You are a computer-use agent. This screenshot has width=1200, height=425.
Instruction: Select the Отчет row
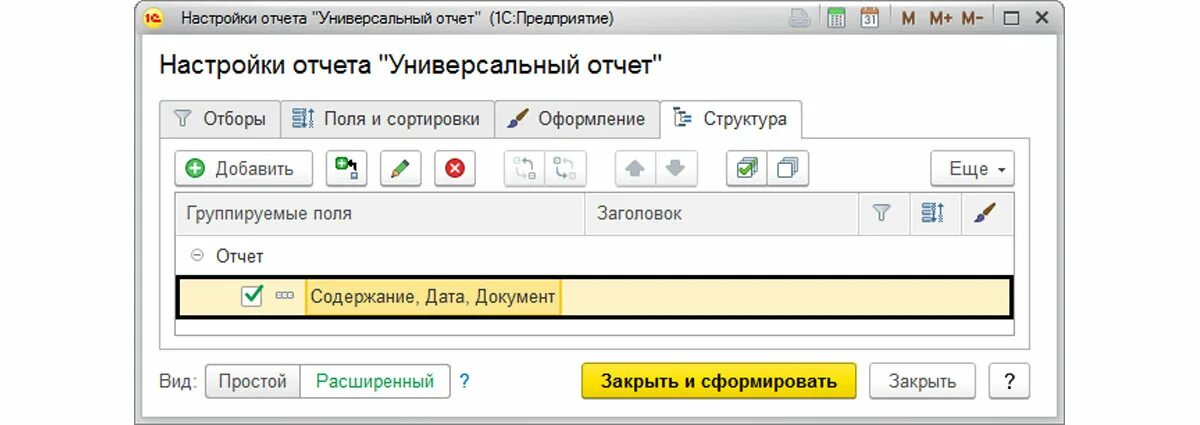pos(594,256)
